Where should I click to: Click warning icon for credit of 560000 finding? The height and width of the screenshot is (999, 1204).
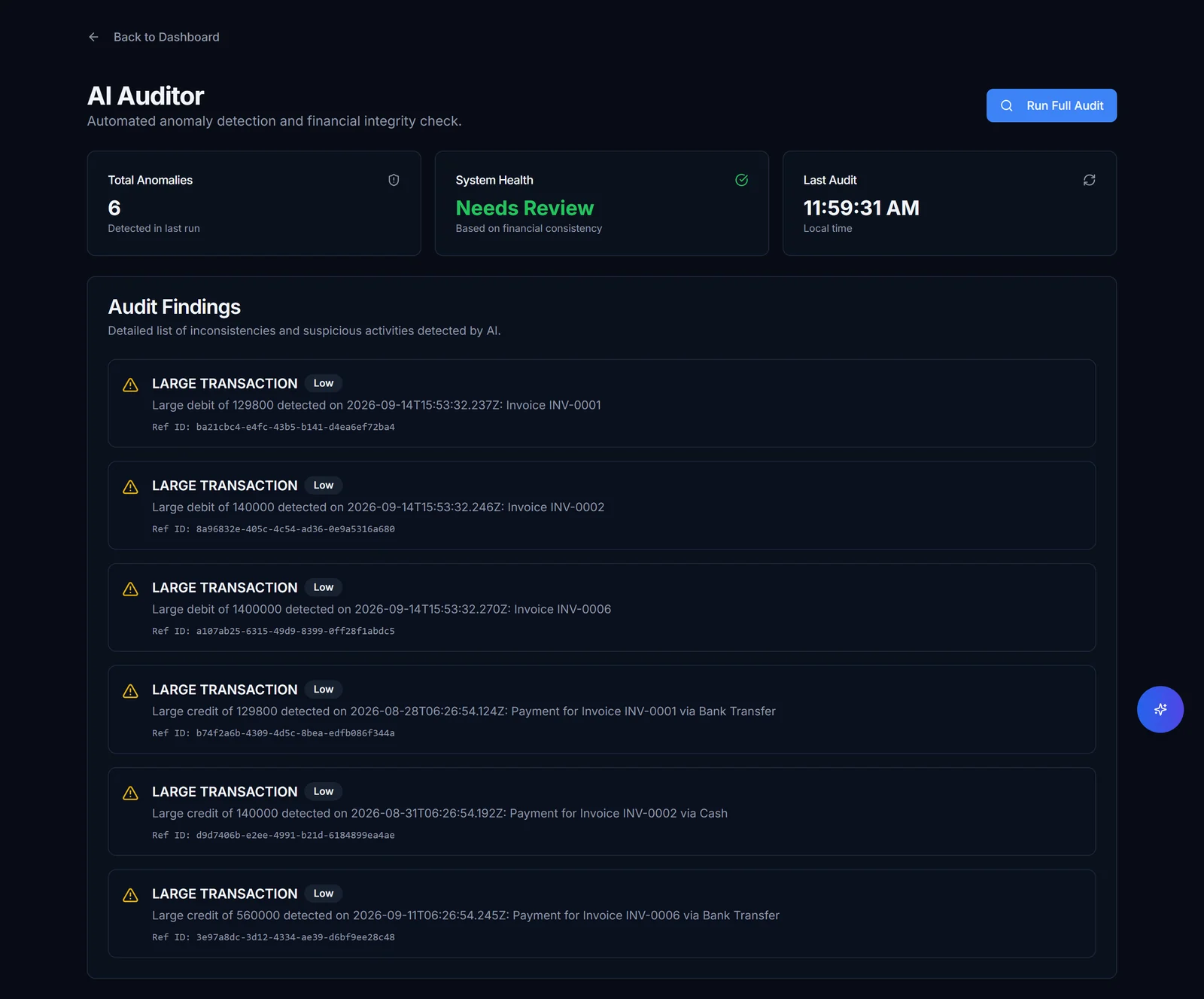point(130,895)
